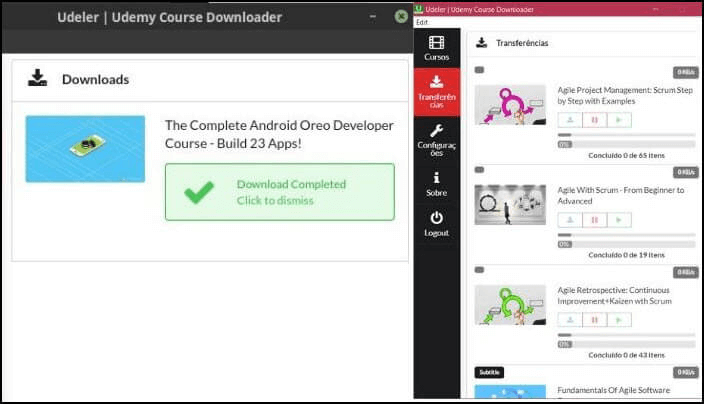Minimize the left Udeler window
This screenshot has height=404, width=704.
click(372, 17)
